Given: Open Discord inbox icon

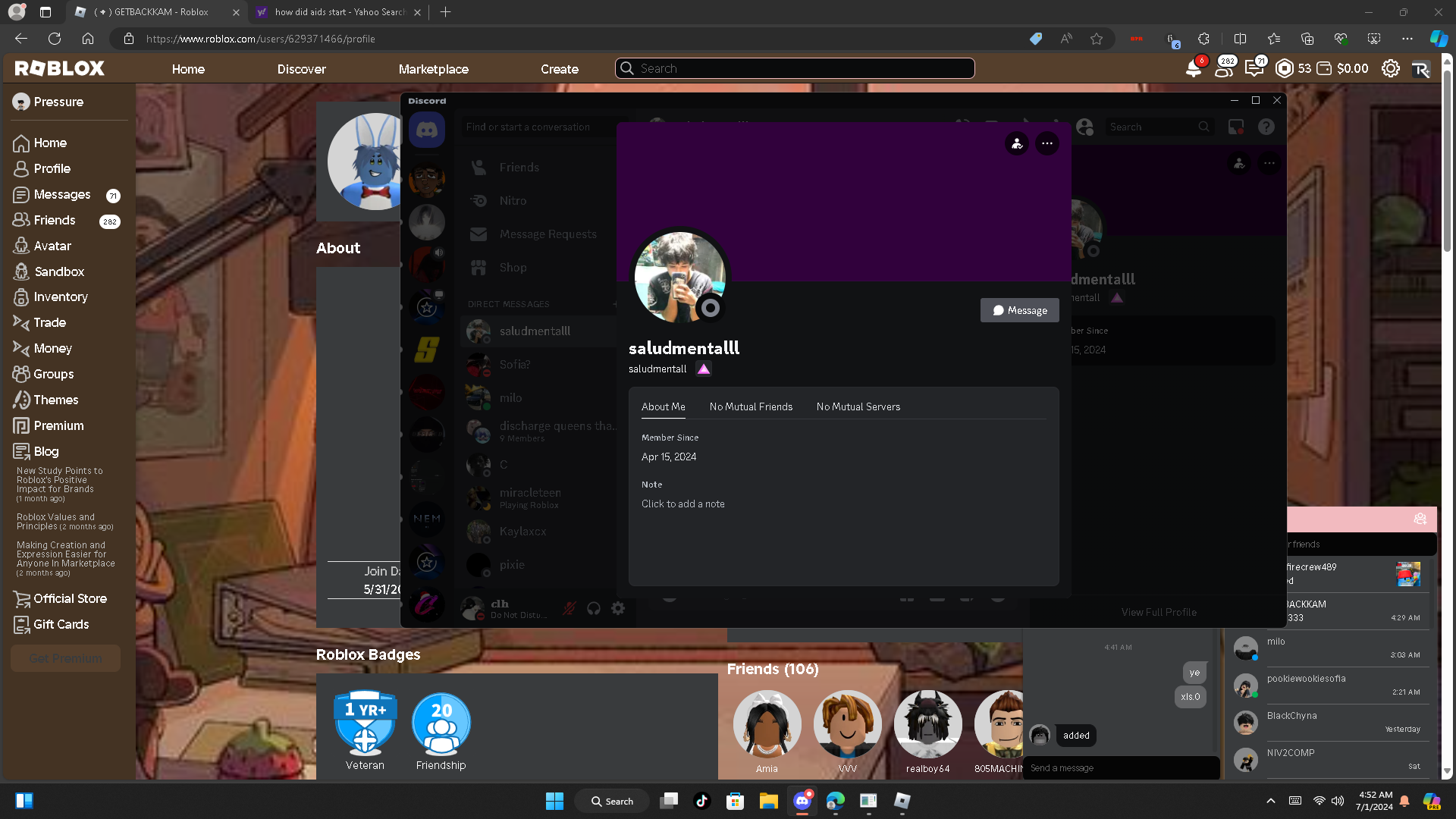Looking at the screenshot, I should point(1236,127).
